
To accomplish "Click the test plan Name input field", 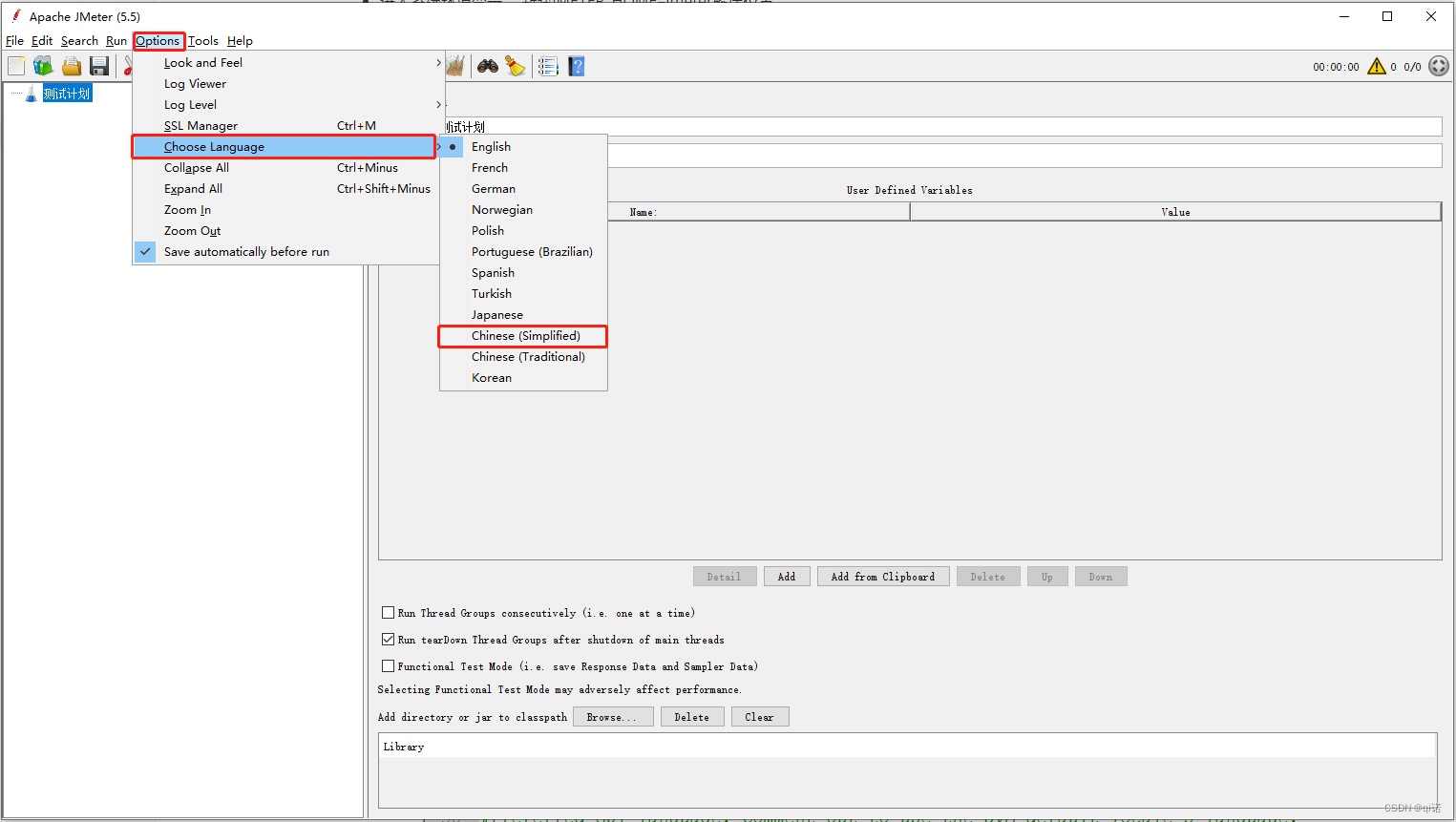I will 943,127.
